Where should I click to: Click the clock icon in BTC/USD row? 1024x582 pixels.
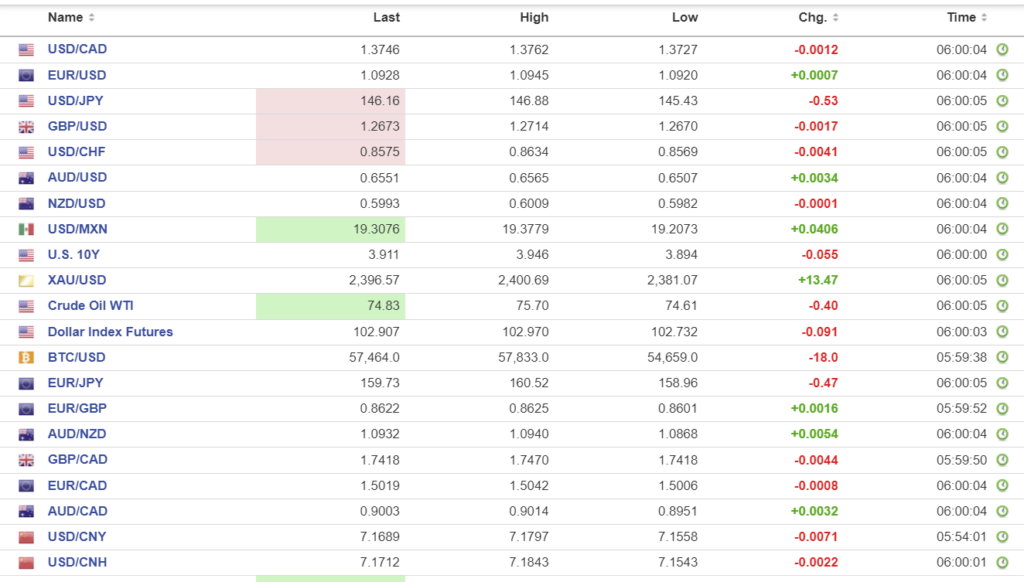[x=1002, y=357]
